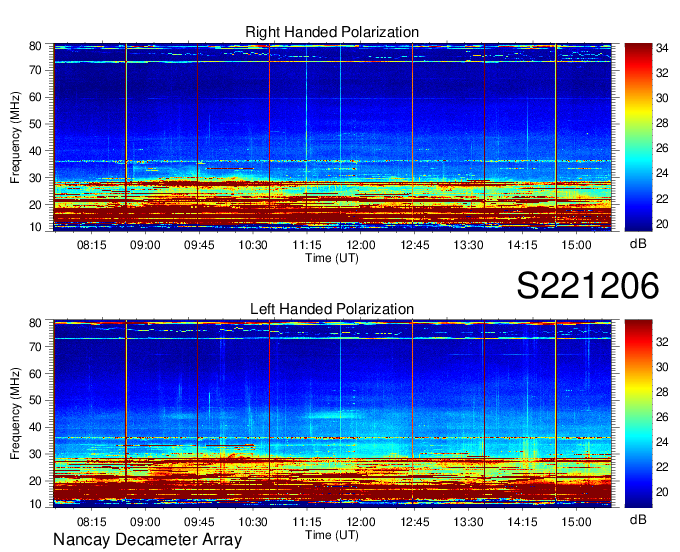Click the left-handed spectrogram plot area
This screenshot has height=552, width=680.
(332, 414)
